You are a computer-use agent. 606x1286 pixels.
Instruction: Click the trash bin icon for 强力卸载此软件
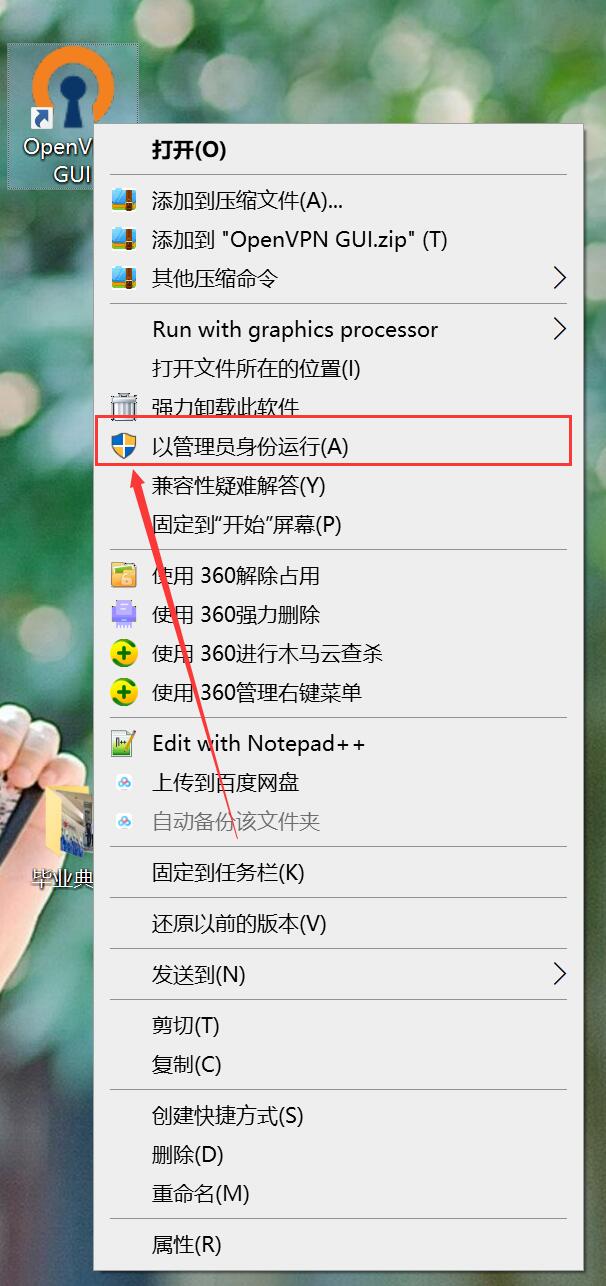click(x=123, y=407)
